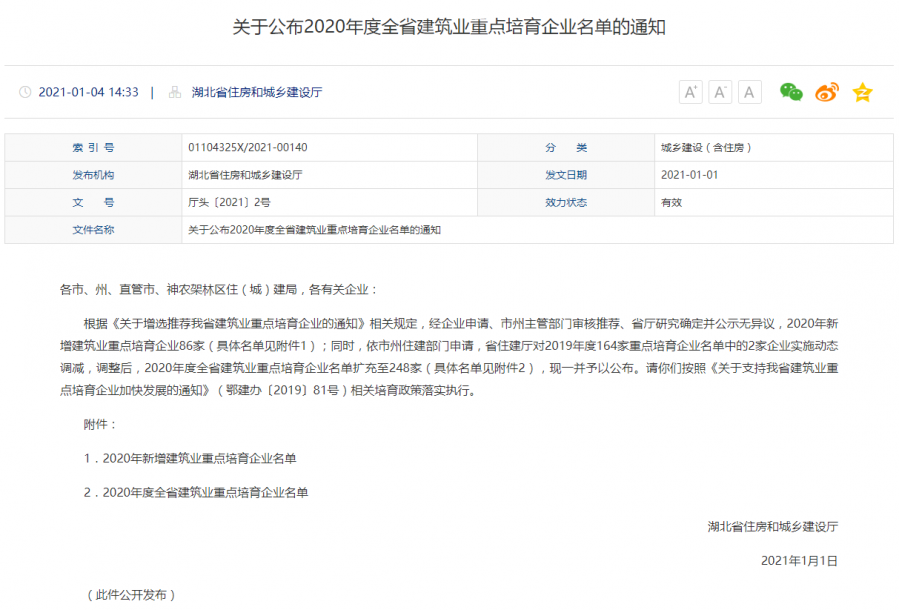Click the issue date value 2021-01-01
Viewport: 899px width, 610px height.
tap(689, 175)
